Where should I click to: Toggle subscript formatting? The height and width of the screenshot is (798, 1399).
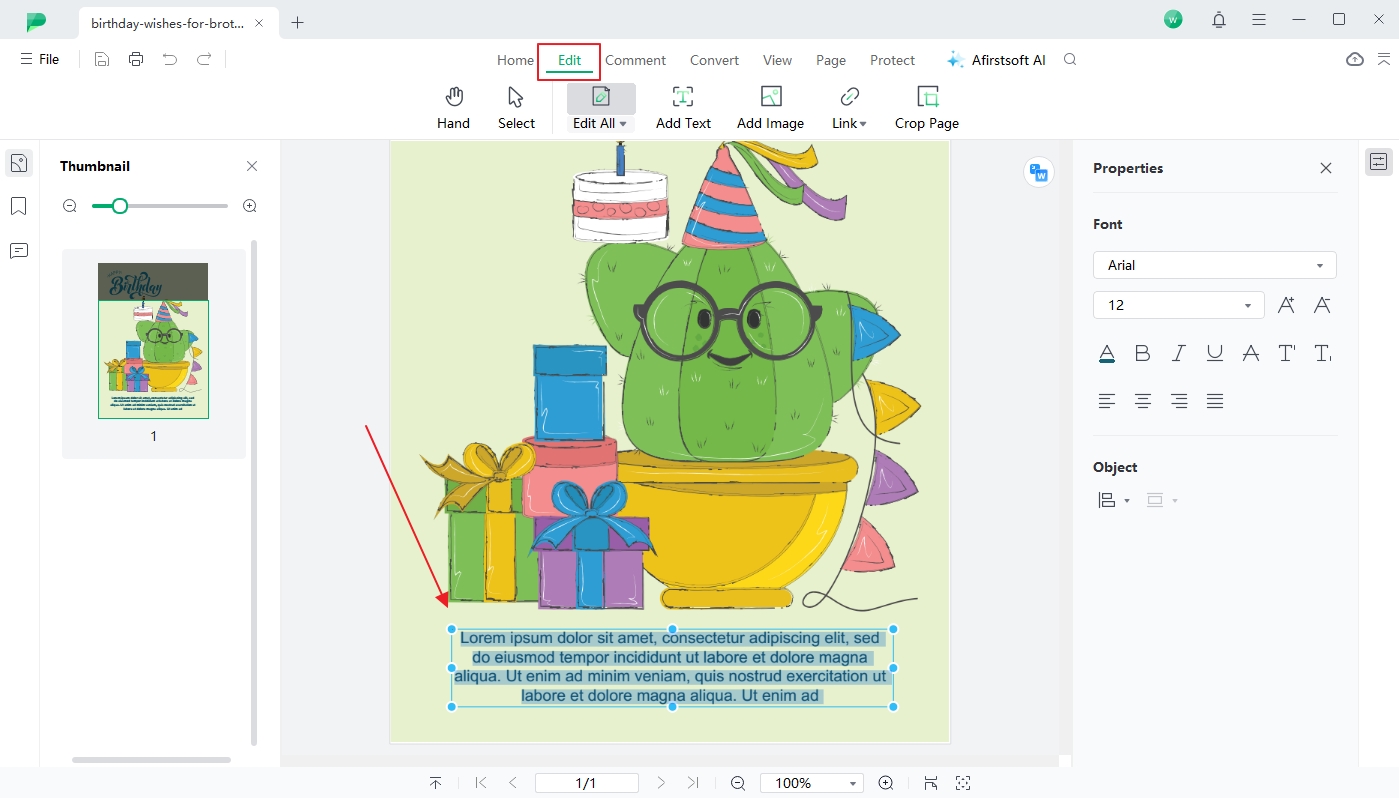[x=1322, y=353]
